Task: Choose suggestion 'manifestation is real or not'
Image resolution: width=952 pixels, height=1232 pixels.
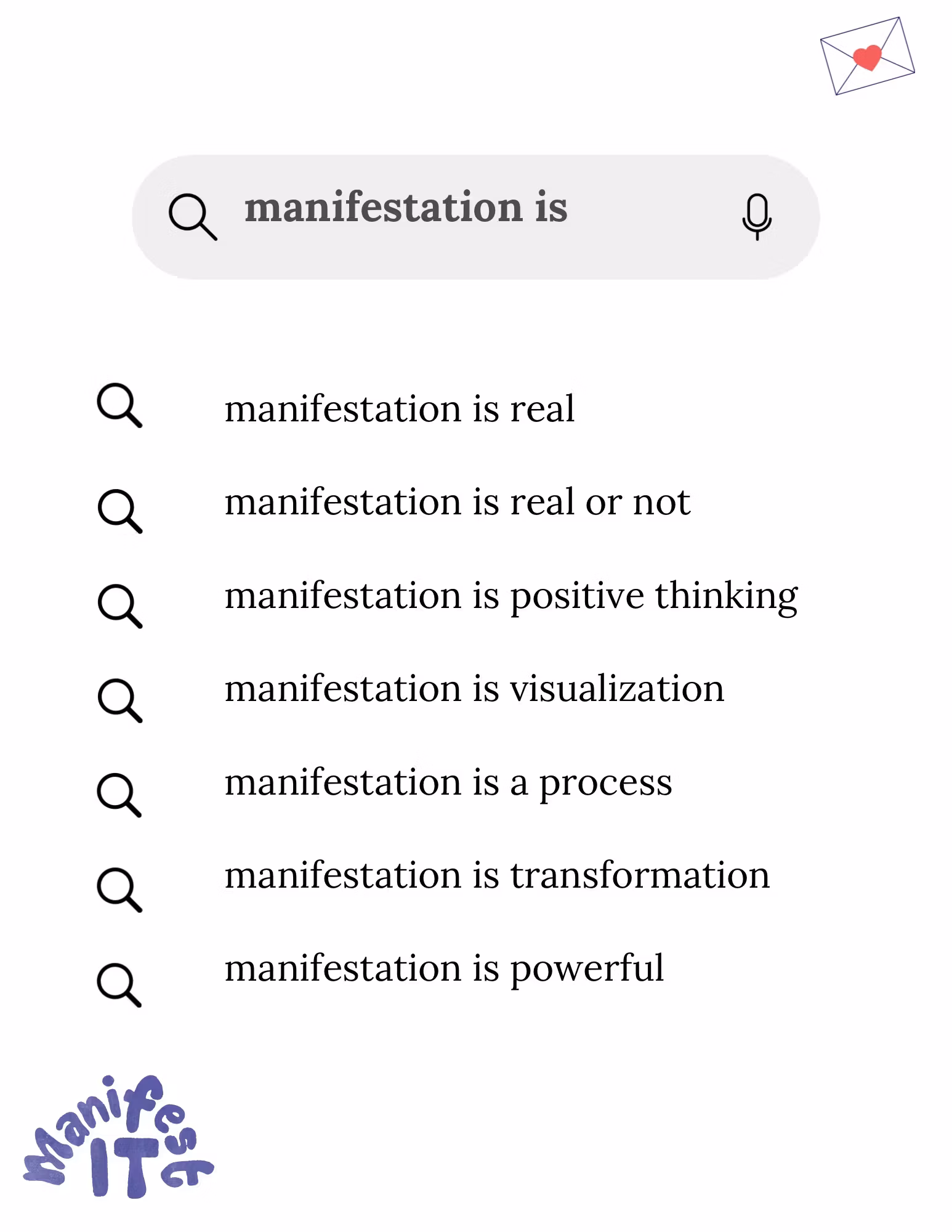Action: click(x=457, y=503)
